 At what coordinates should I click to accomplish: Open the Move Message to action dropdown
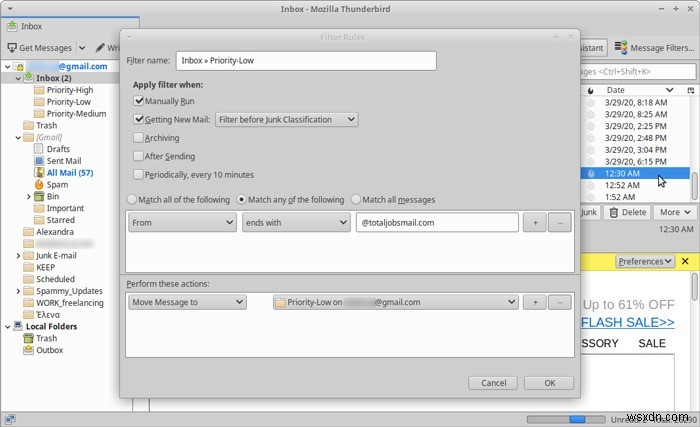coord(187,302)
